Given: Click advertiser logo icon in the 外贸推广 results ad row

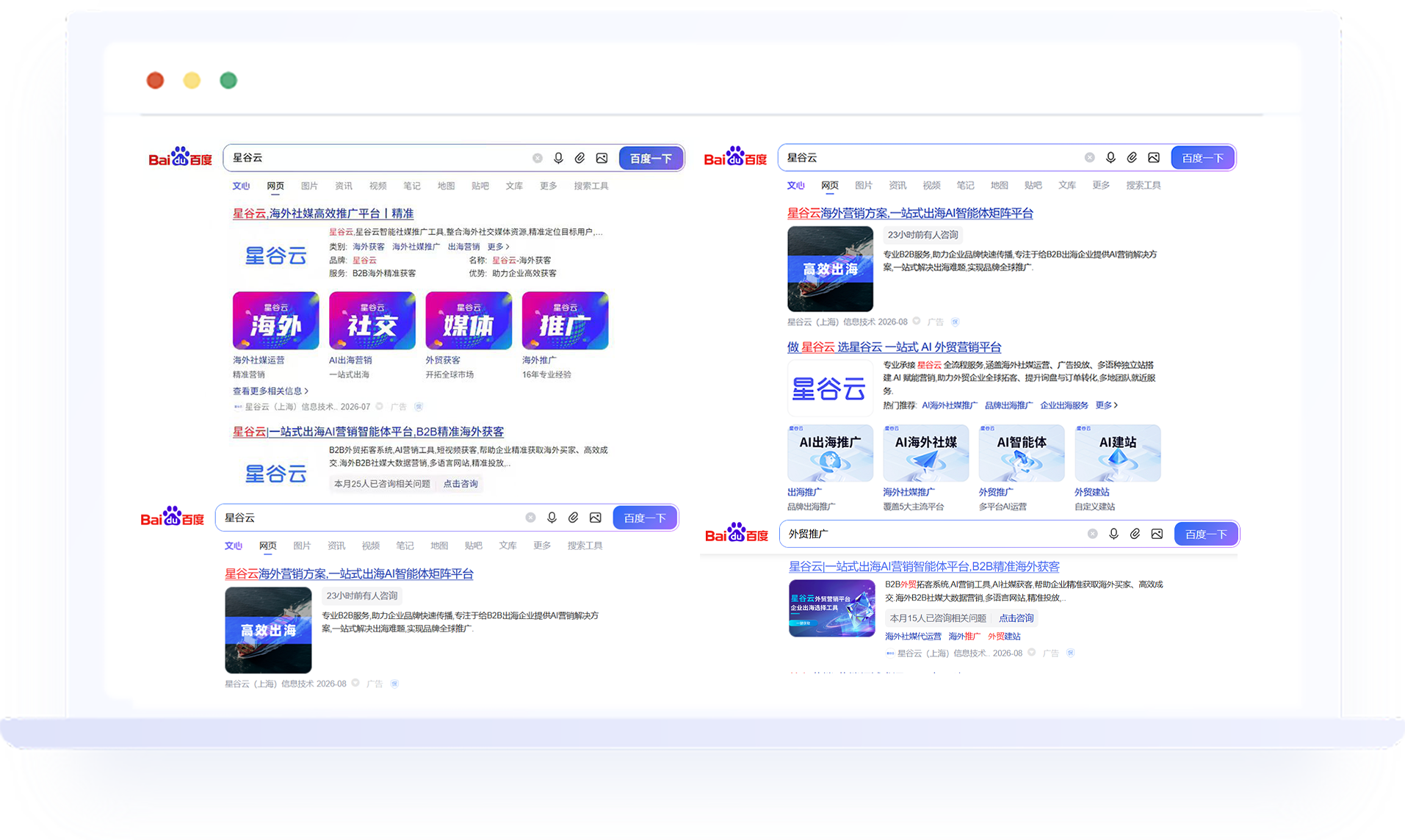Looking at the screenshot, I should tap(889, 653).
